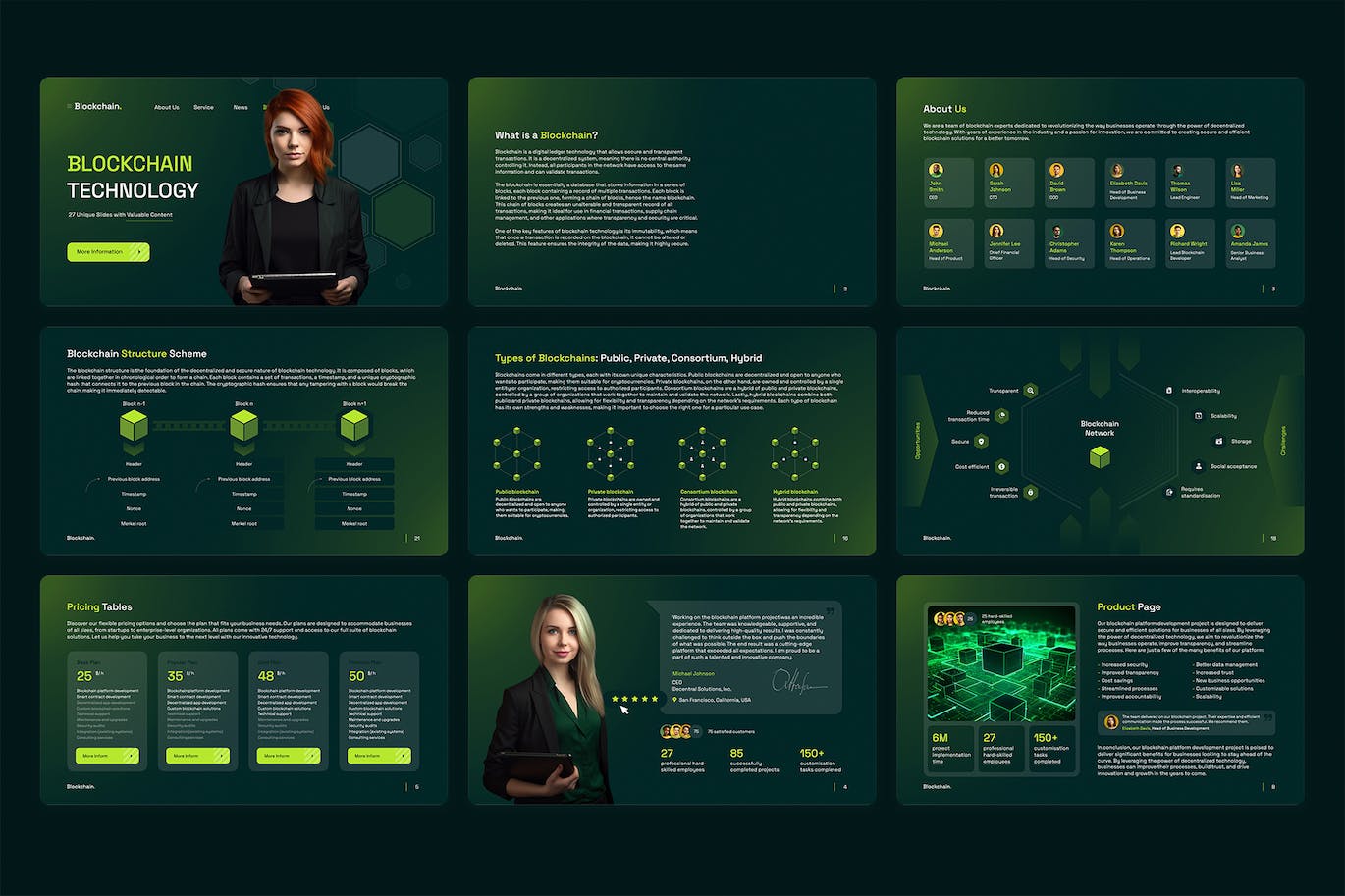Click the Interoperability icon
Image resolution: width=1345 pixels, height=896 pixels.
pyautogui.click(x=1169, y=391)
